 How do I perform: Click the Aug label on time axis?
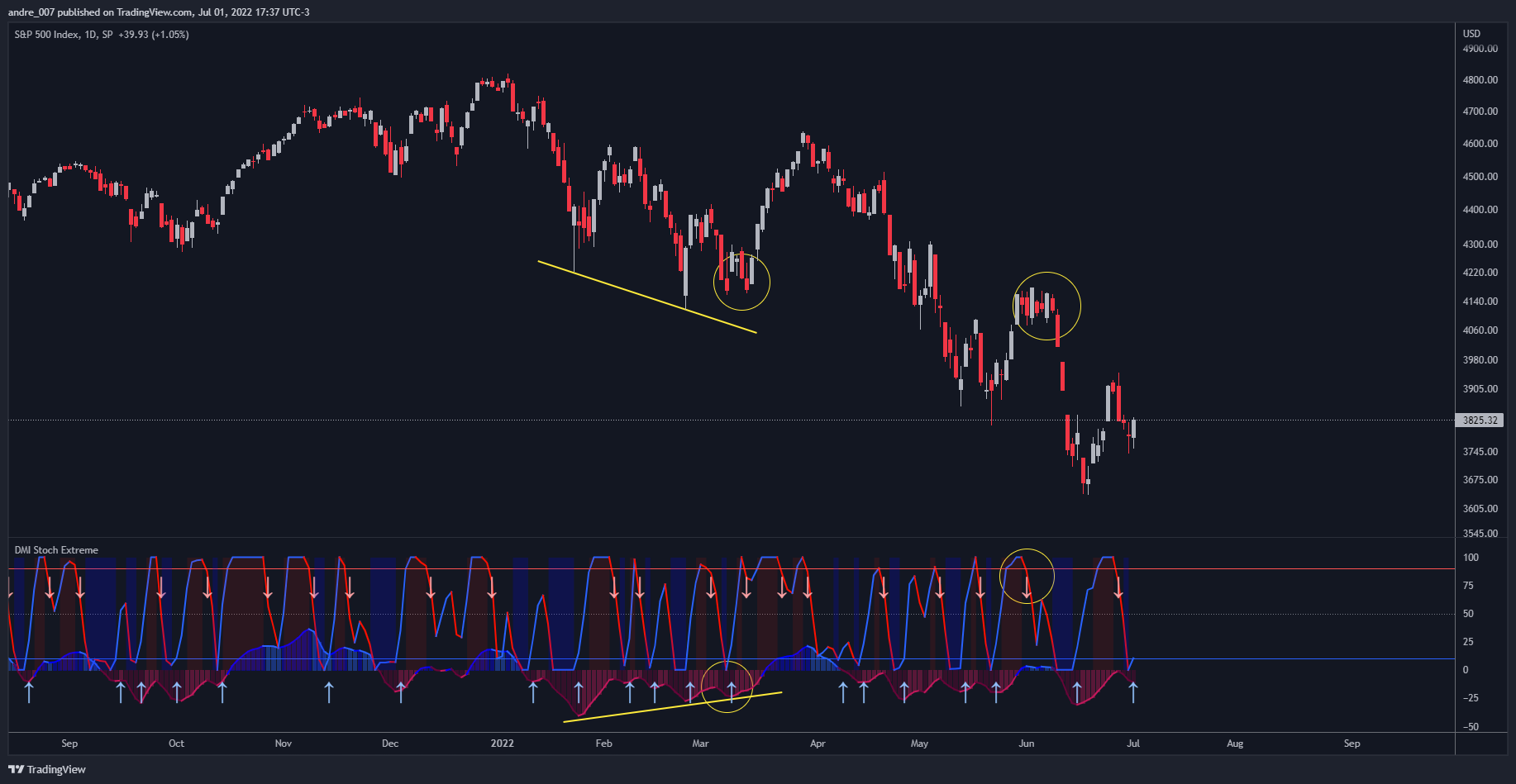pyautogui.click(x=1235, y=744)
